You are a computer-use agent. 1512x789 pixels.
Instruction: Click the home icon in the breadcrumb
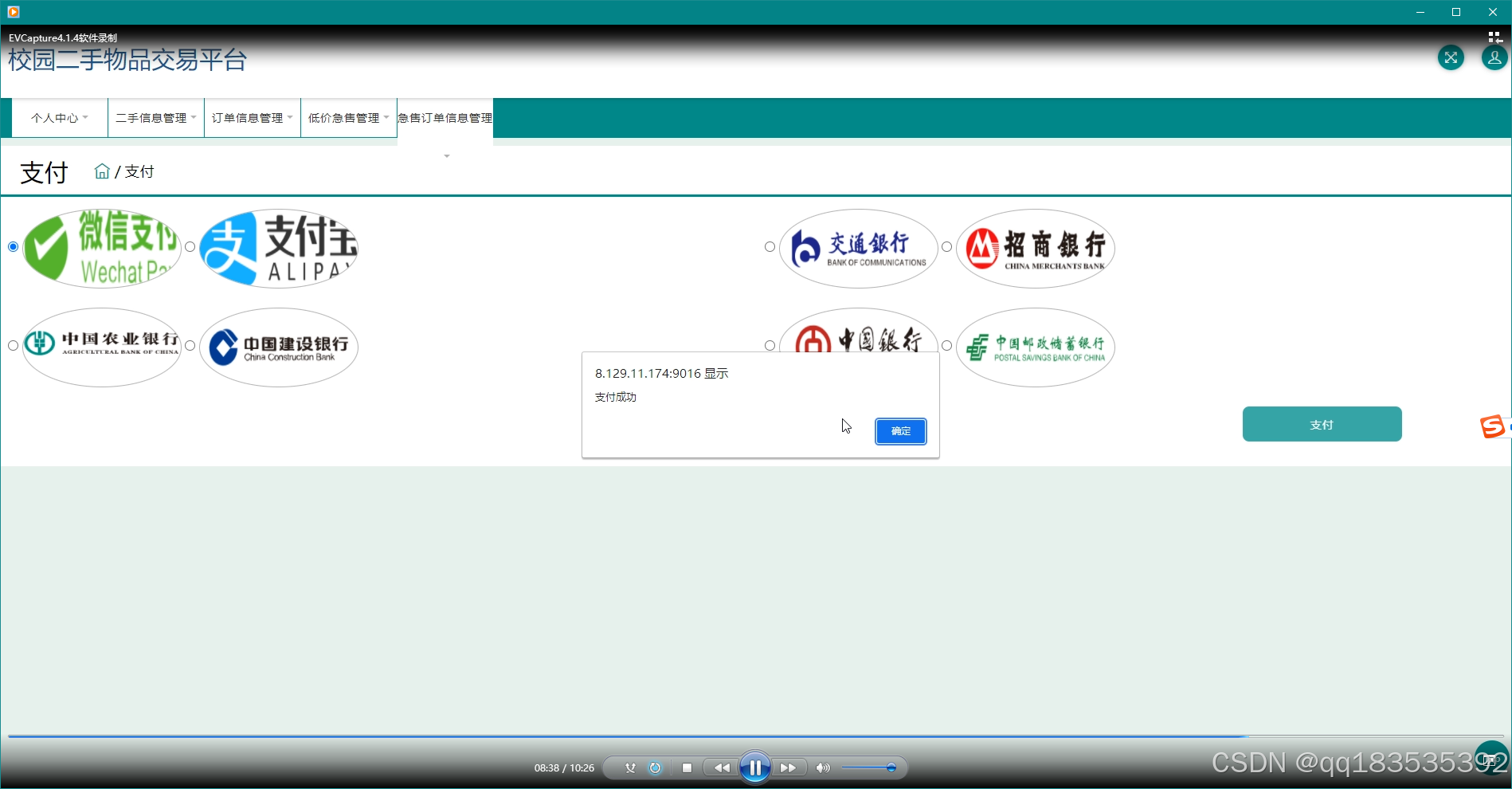[x=102, y=170]
